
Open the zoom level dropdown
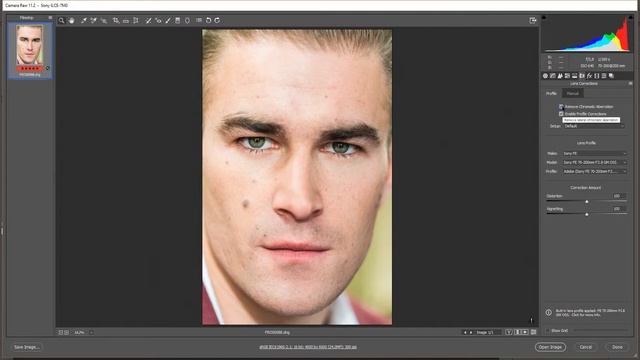pos(91,333)
